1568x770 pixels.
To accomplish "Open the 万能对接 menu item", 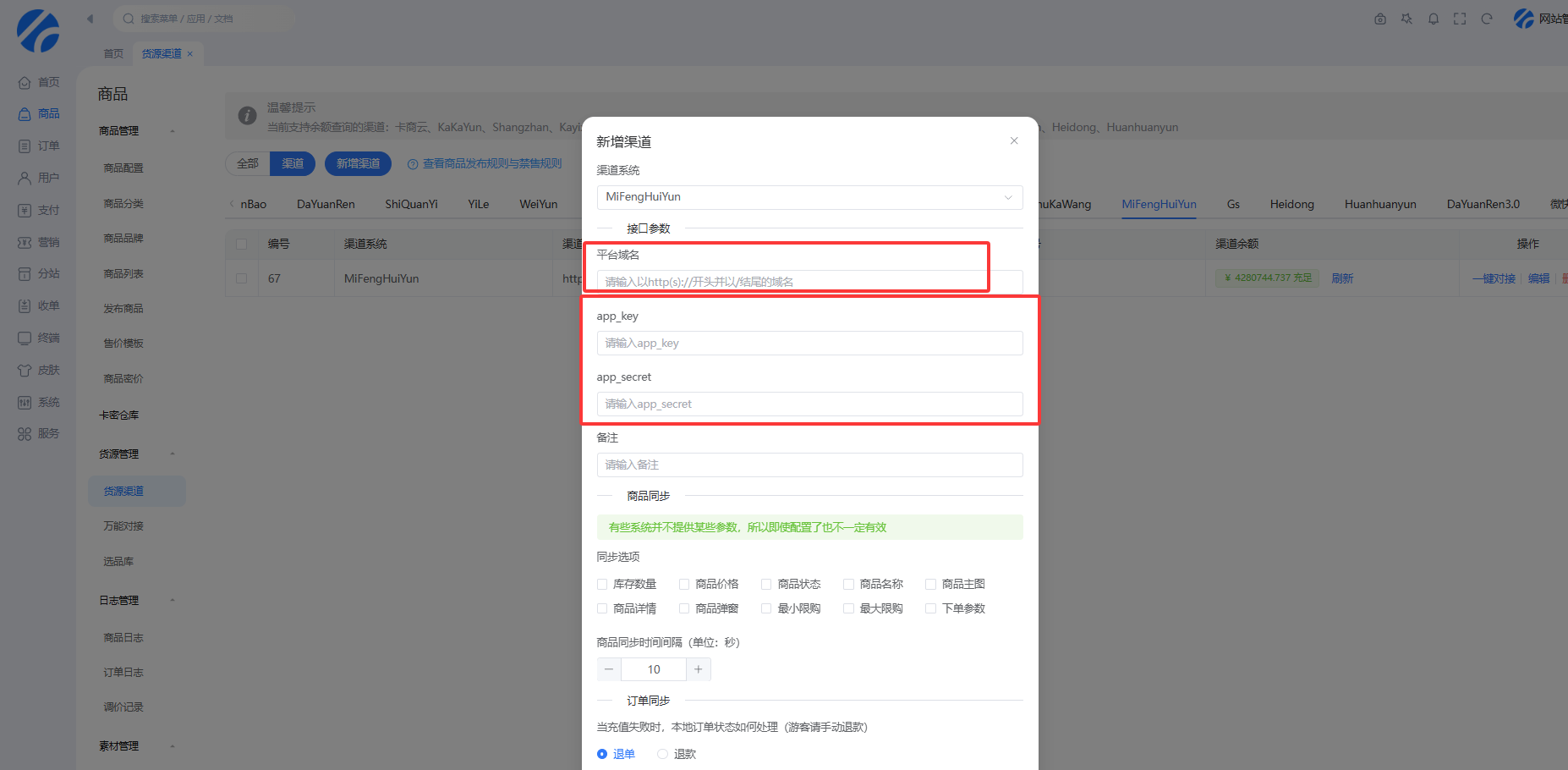I will pos(123,526).
